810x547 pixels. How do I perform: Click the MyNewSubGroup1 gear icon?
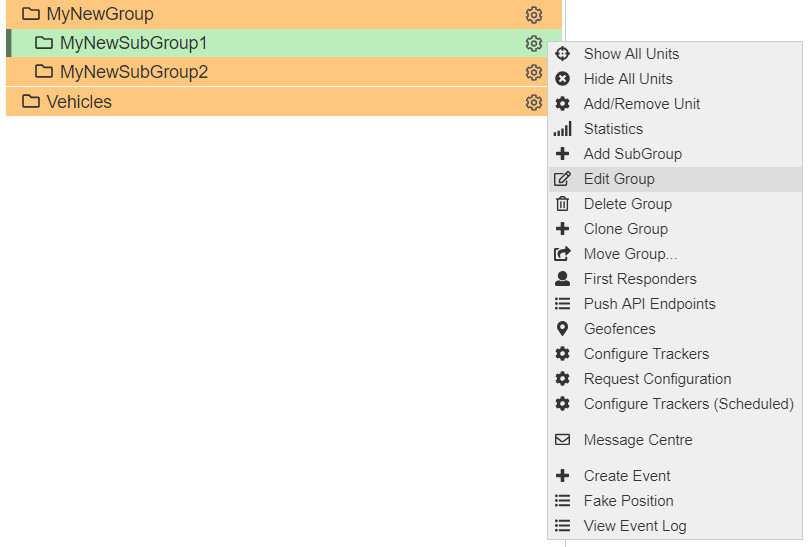534,43
